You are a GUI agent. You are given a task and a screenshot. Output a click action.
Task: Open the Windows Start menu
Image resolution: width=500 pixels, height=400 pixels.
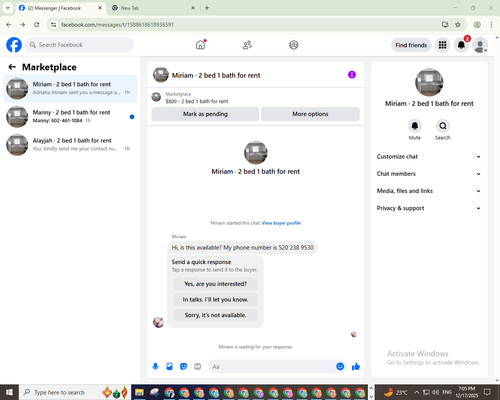pos(9,392)
